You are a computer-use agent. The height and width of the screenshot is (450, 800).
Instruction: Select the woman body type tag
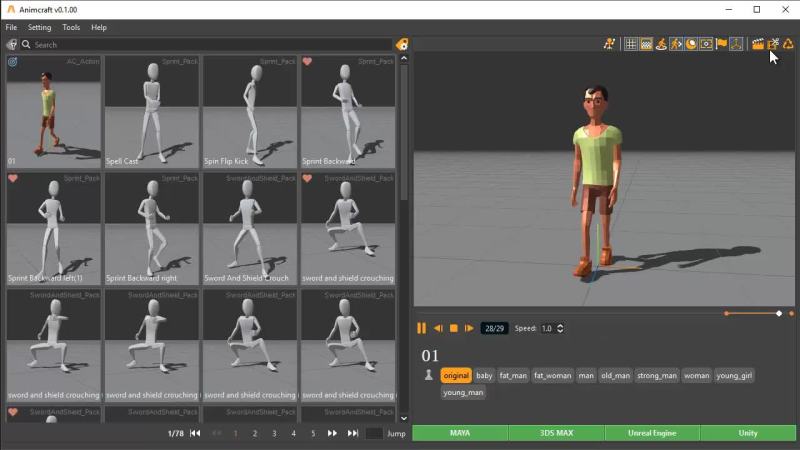696,376
